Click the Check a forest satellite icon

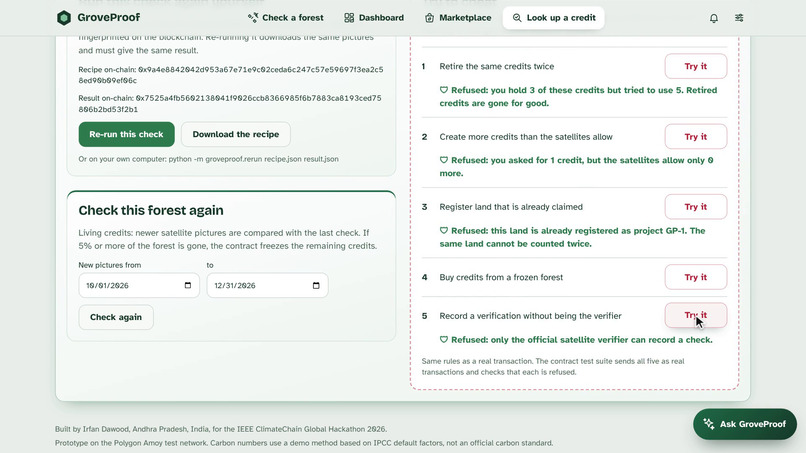[252, 18]
